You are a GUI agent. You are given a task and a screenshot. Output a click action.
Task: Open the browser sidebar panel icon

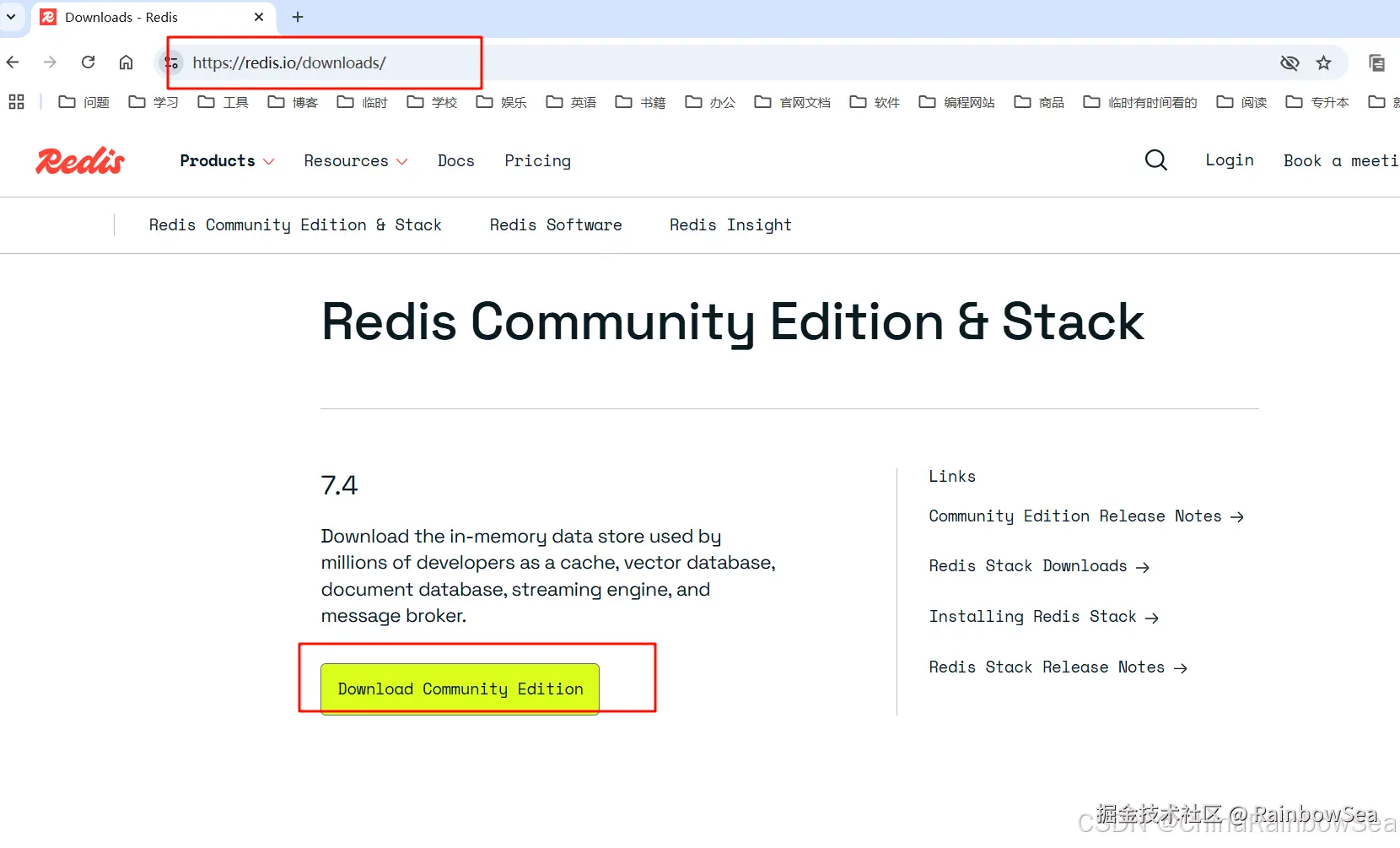1376,62
